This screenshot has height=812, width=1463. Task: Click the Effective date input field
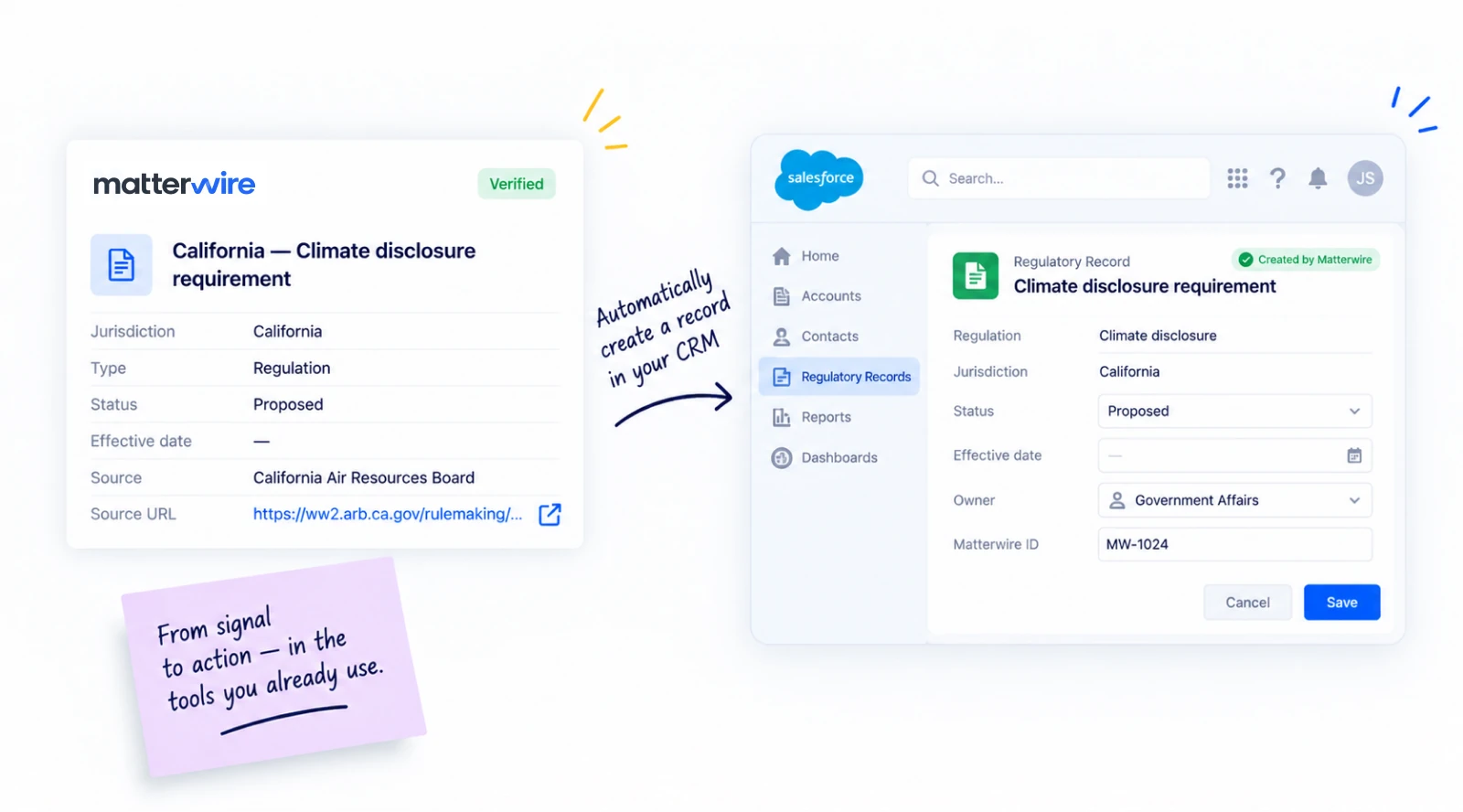tap(1234, 455)
